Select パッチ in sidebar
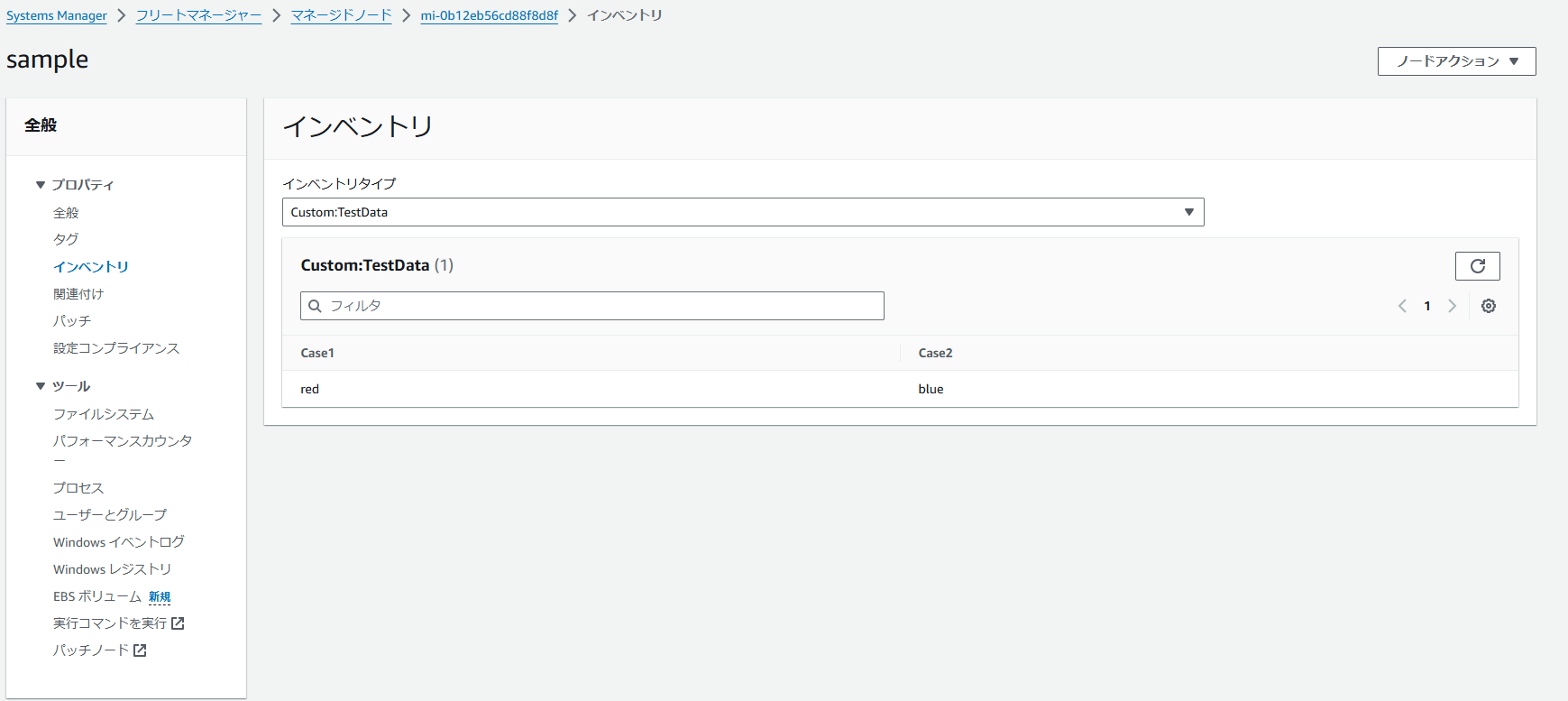 pos(72,321)
